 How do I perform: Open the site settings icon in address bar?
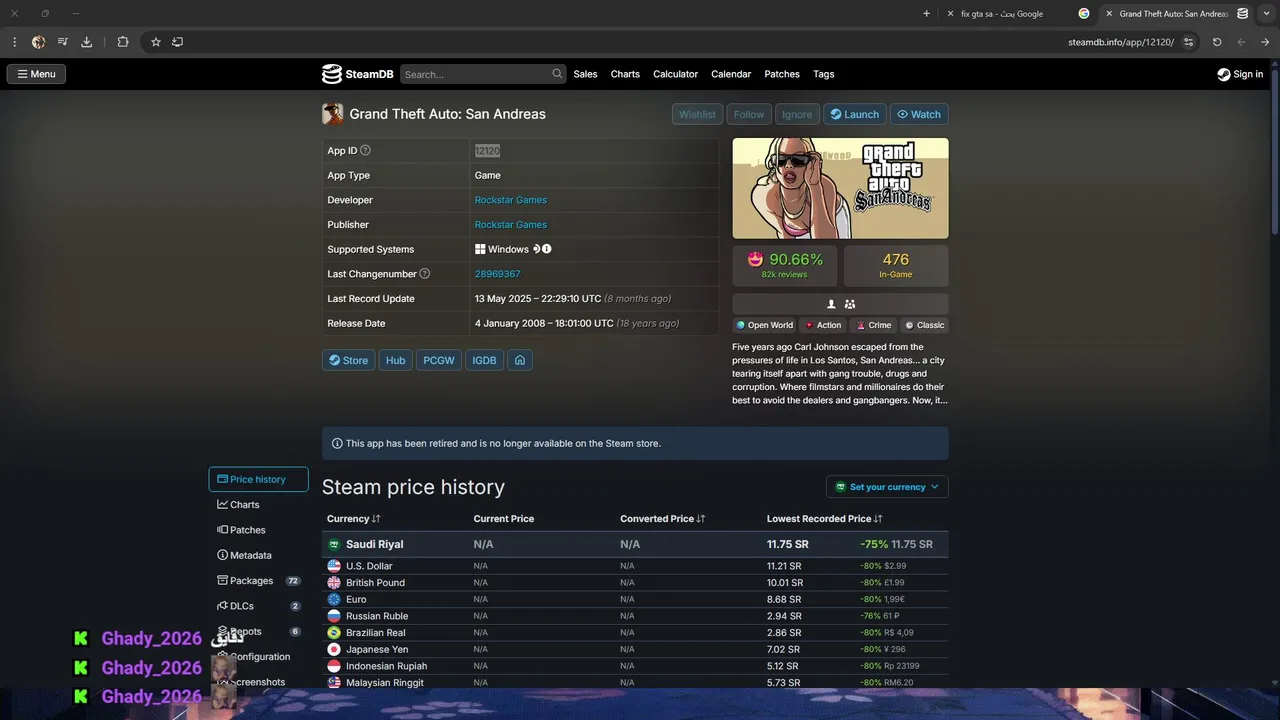click(1188, 42)
